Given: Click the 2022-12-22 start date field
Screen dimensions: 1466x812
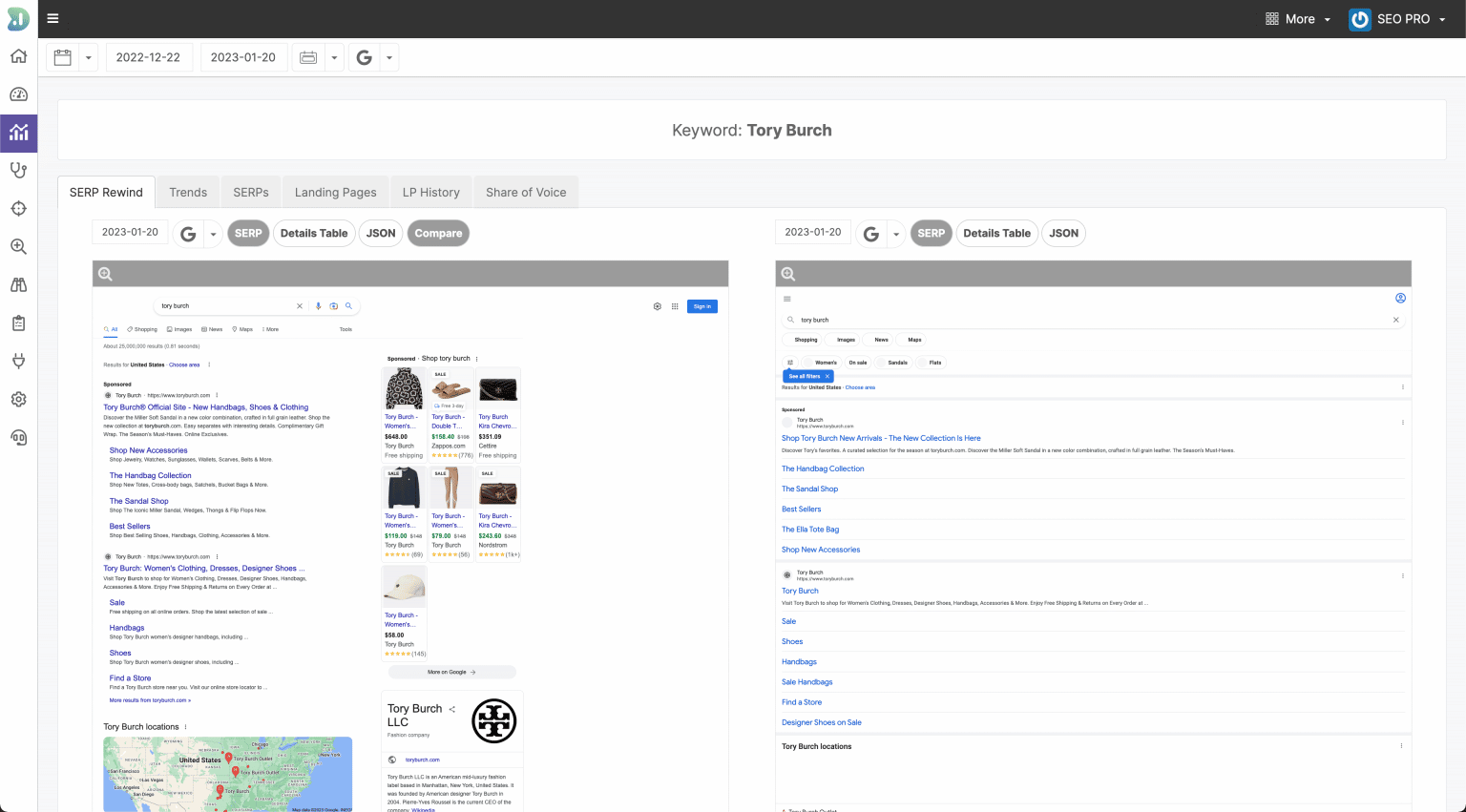Looking at the screenshot, I should tap(148, 57).
